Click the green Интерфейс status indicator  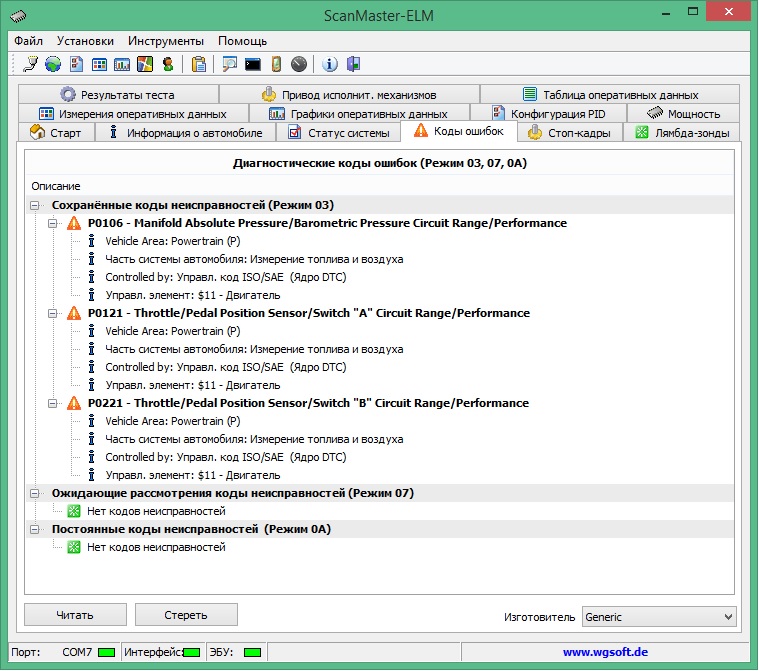click(192, 653)
